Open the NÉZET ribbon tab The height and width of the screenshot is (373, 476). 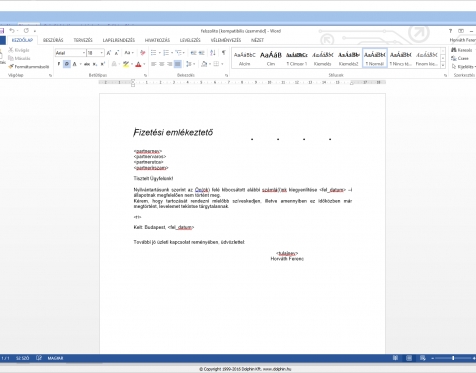pyautogui.click(x=257, y=40)
